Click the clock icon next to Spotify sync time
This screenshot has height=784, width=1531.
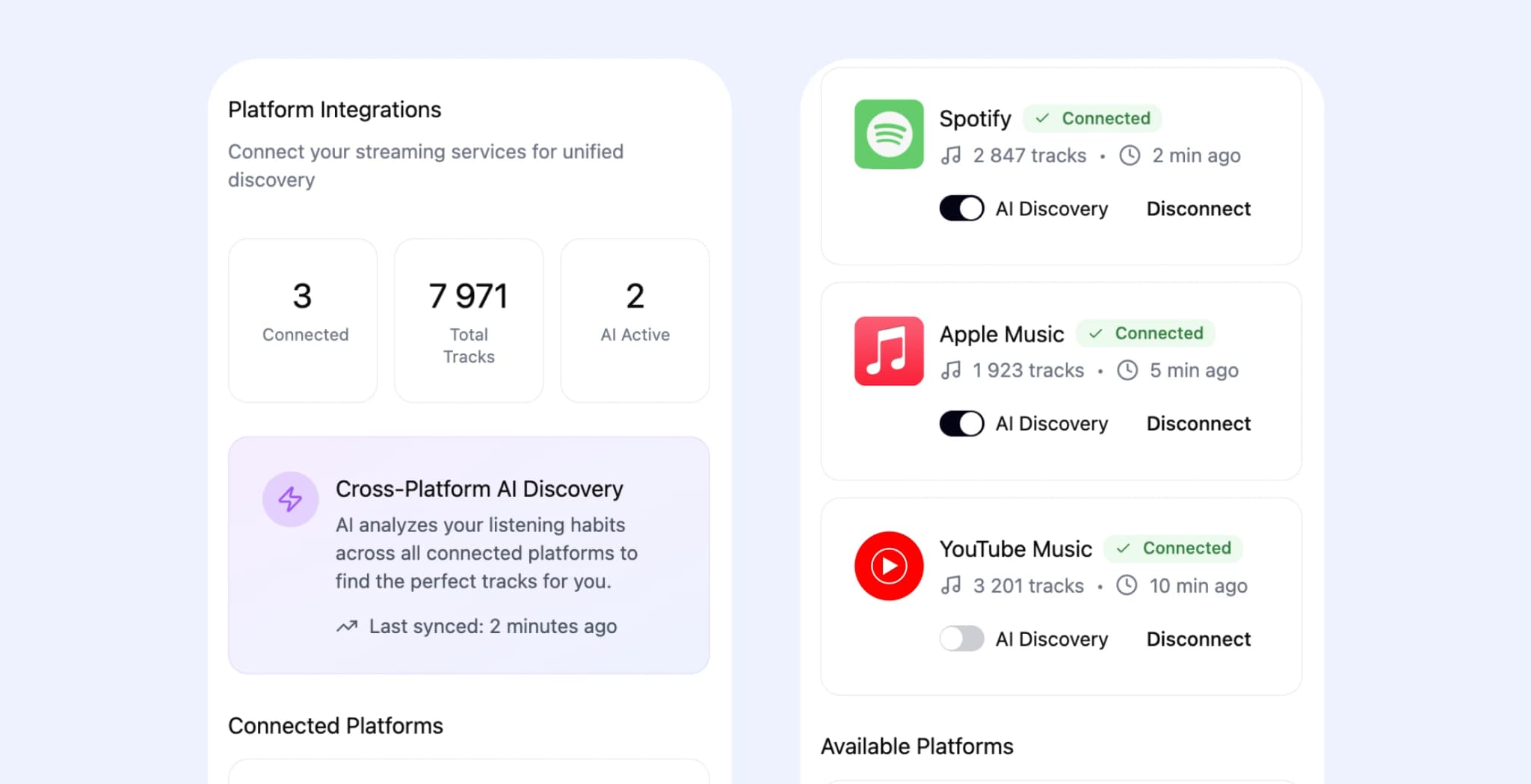[x=1129, y=155]
